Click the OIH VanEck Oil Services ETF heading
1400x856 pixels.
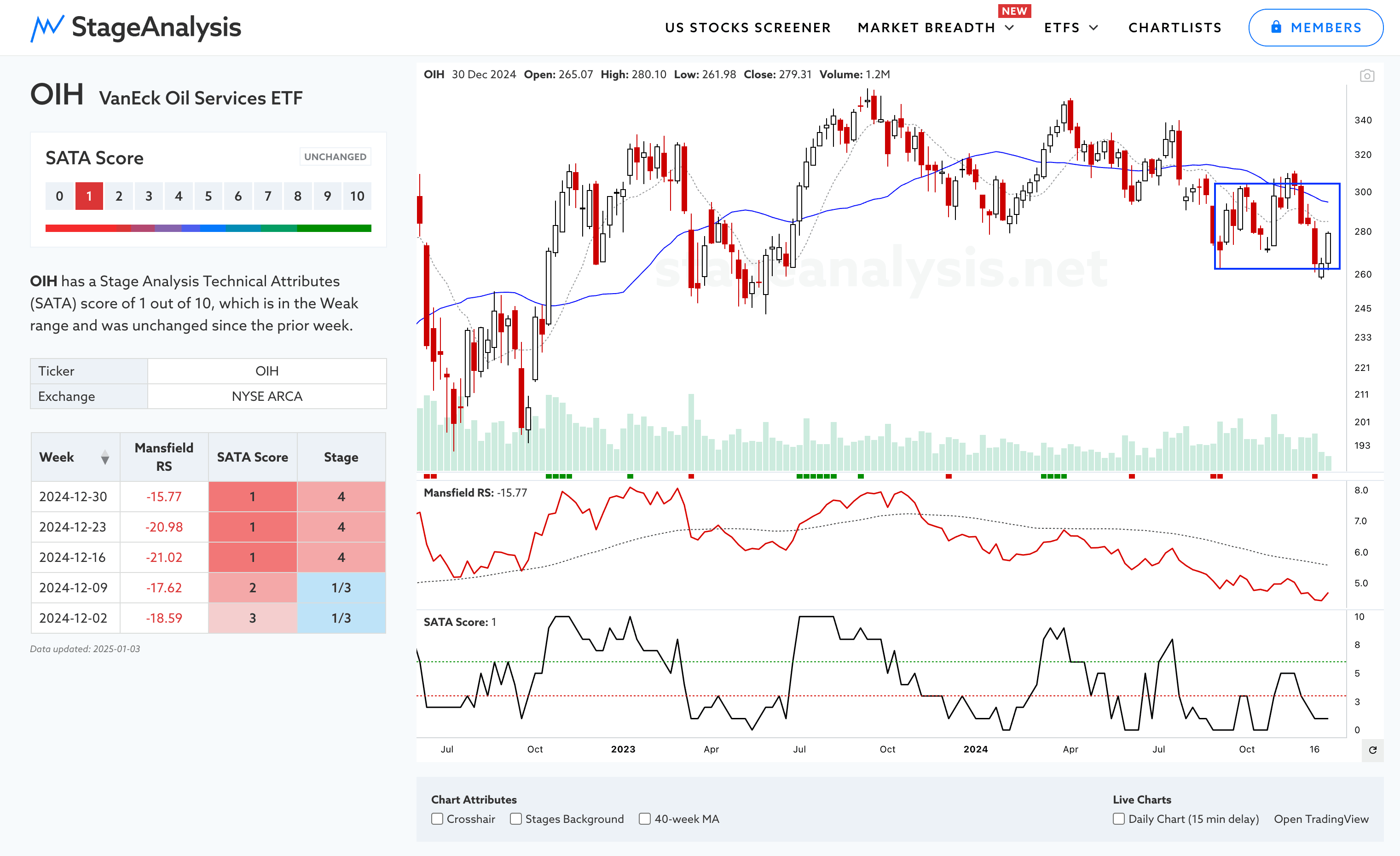[166, 95]
